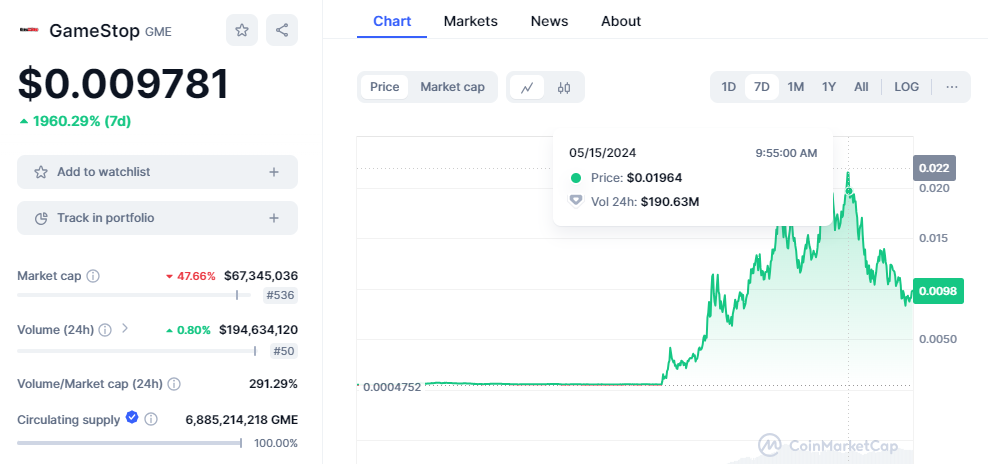The image size is (988, 464).
Task: Click the tooltip time 9:55:00 AM
Action: tap(786, 153)
